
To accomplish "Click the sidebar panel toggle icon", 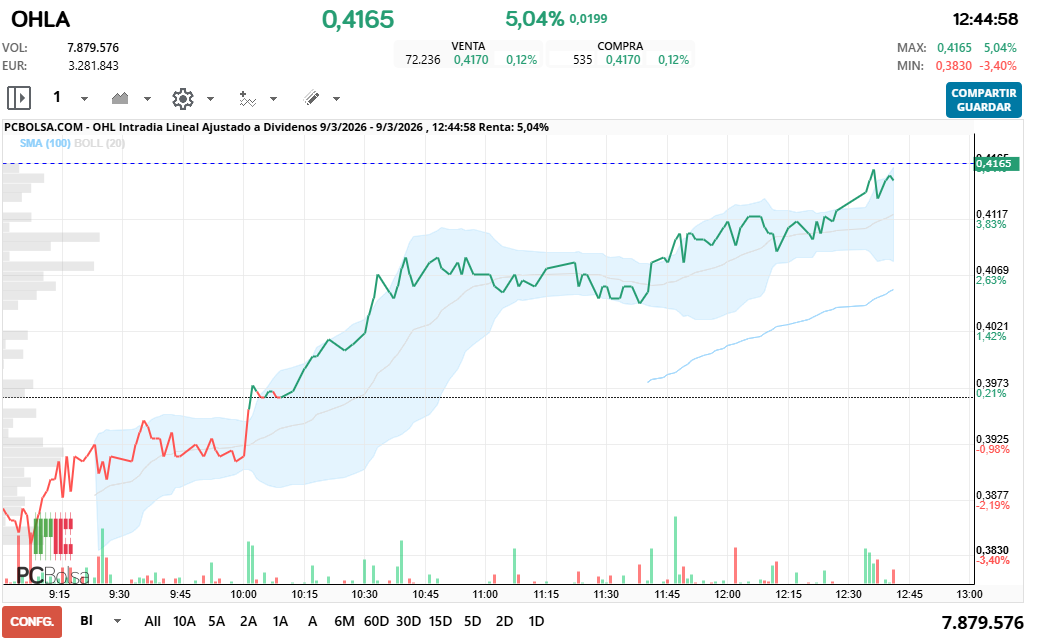I will coord(17,97).
